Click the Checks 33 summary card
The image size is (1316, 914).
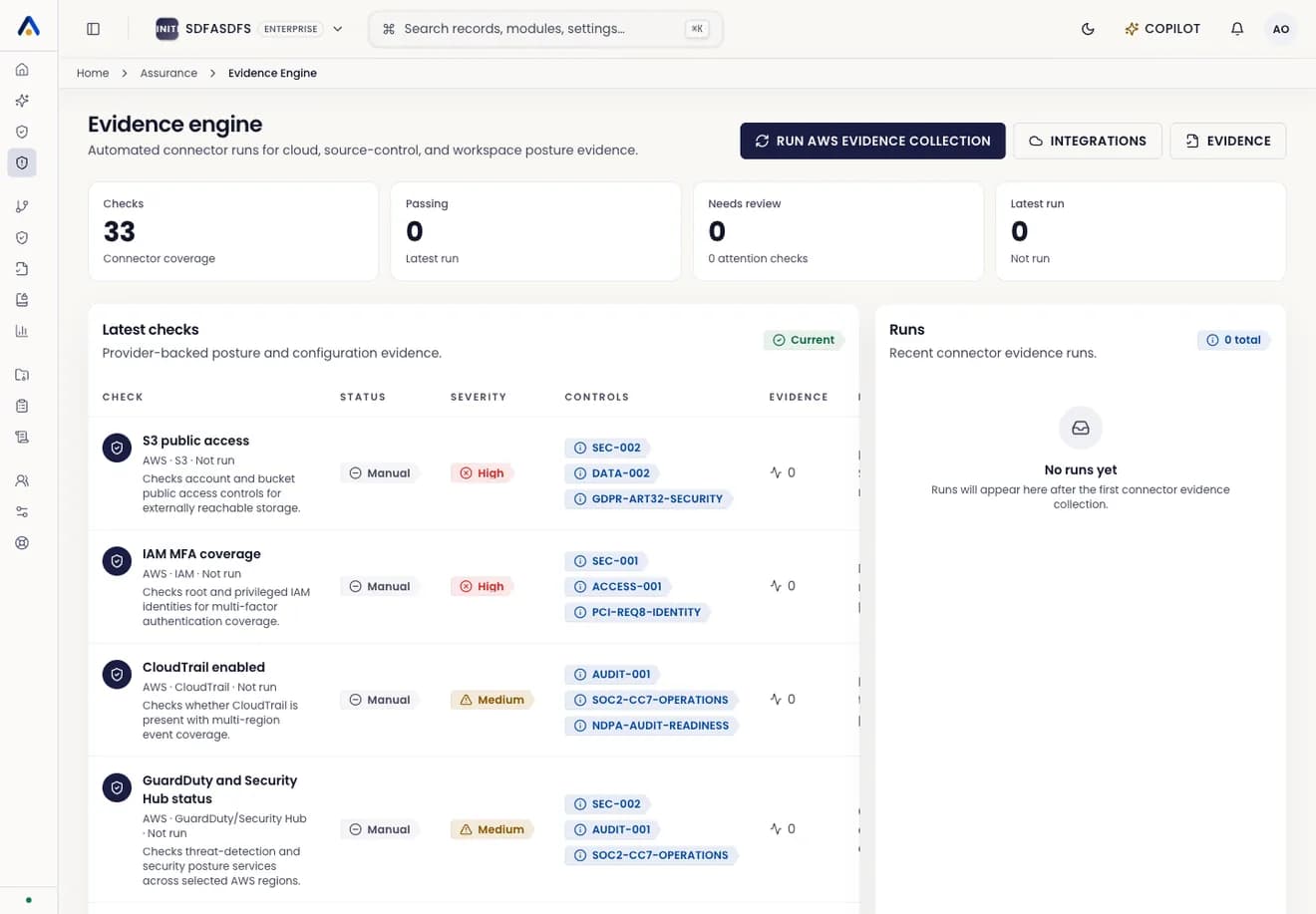[x=233, y=231]
